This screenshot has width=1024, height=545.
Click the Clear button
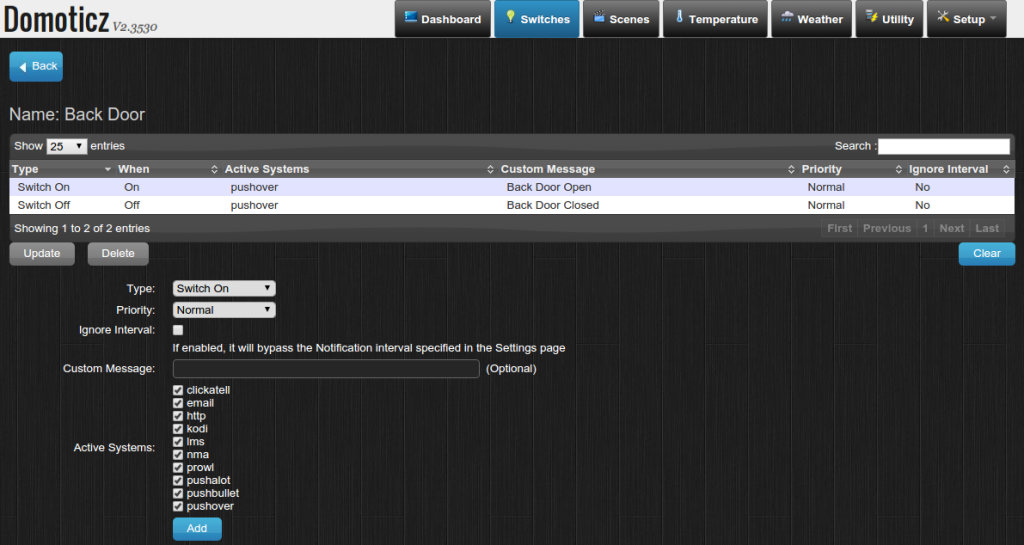(987, 254)
